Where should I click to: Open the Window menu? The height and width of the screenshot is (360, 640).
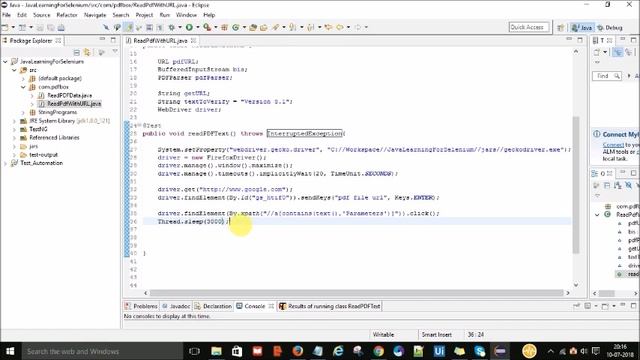(186, 15)
